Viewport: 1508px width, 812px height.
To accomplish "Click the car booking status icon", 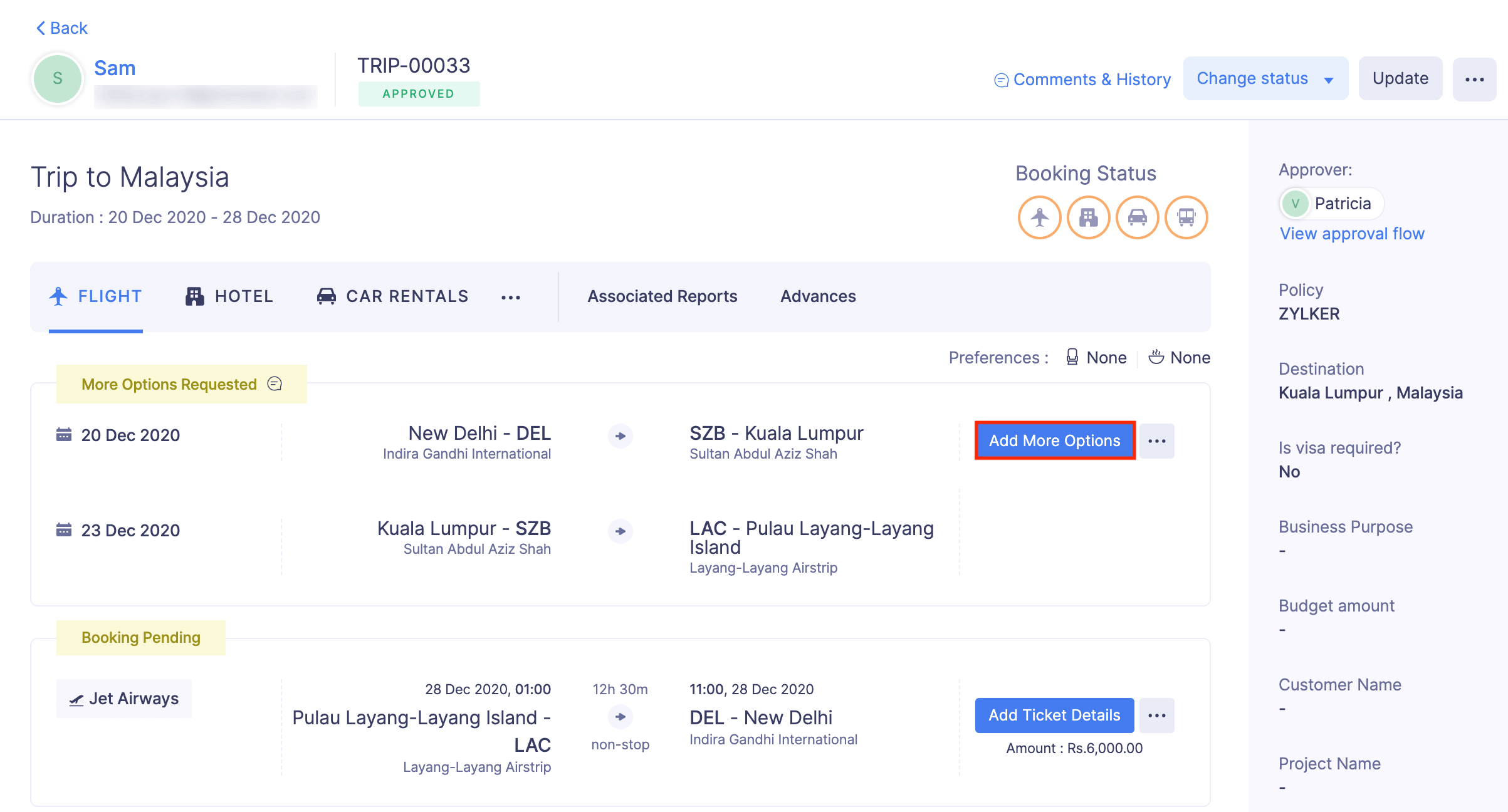I will [1137, 217].
